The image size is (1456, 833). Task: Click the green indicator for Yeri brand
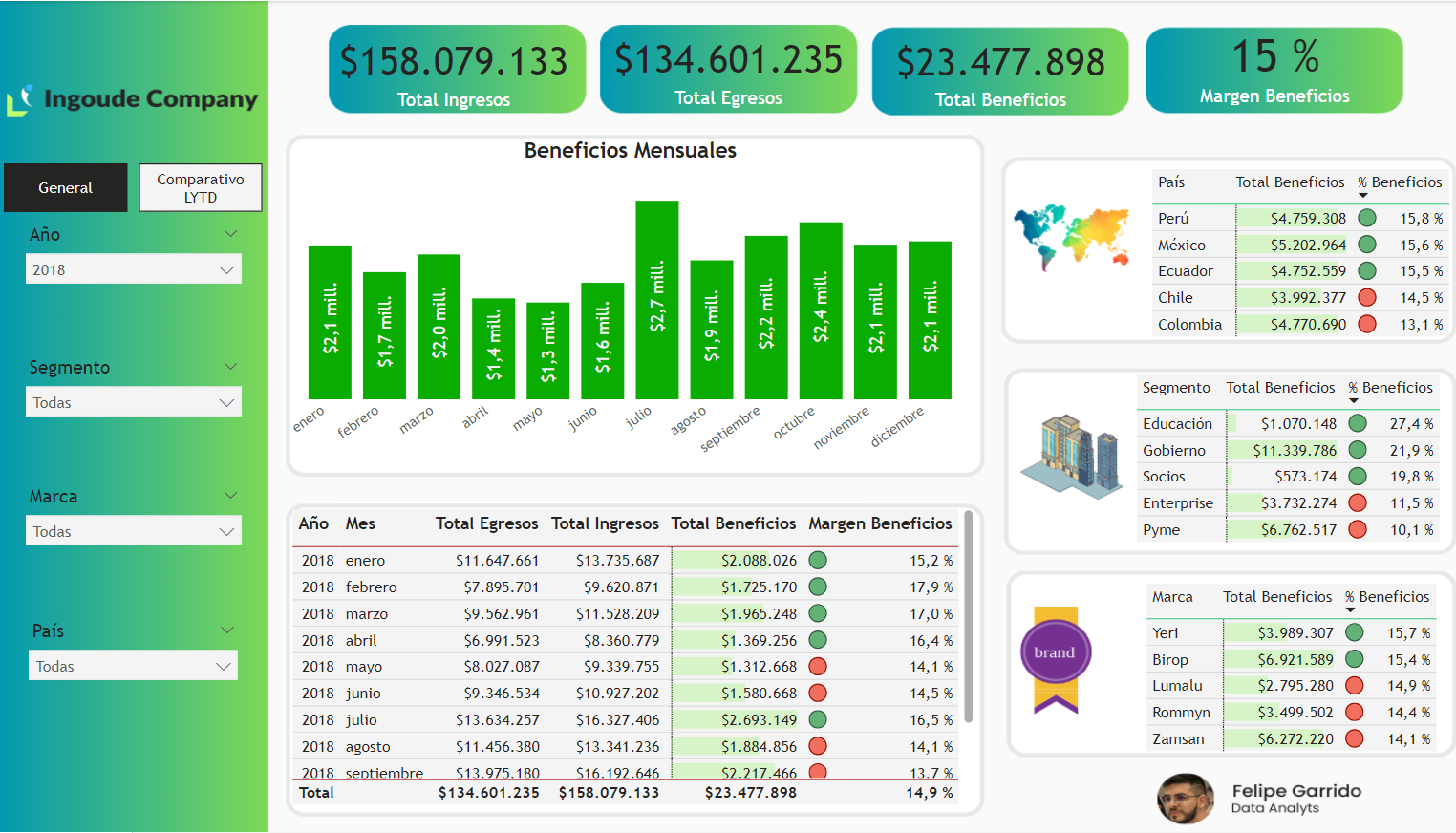pos(1355,633)
